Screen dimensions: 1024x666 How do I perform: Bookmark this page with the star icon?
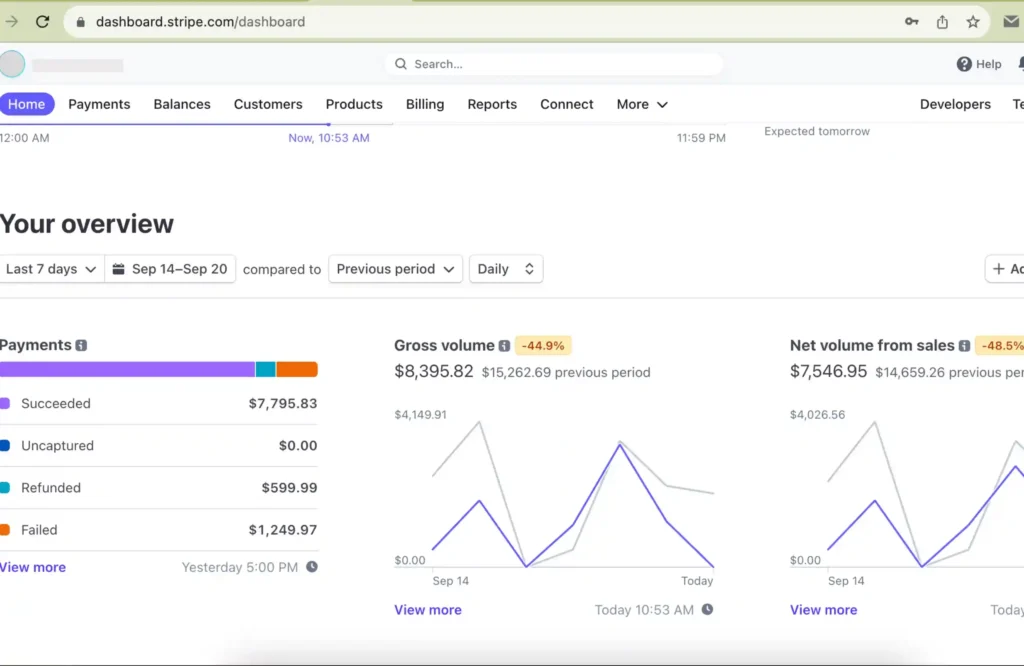pos(973,22)
